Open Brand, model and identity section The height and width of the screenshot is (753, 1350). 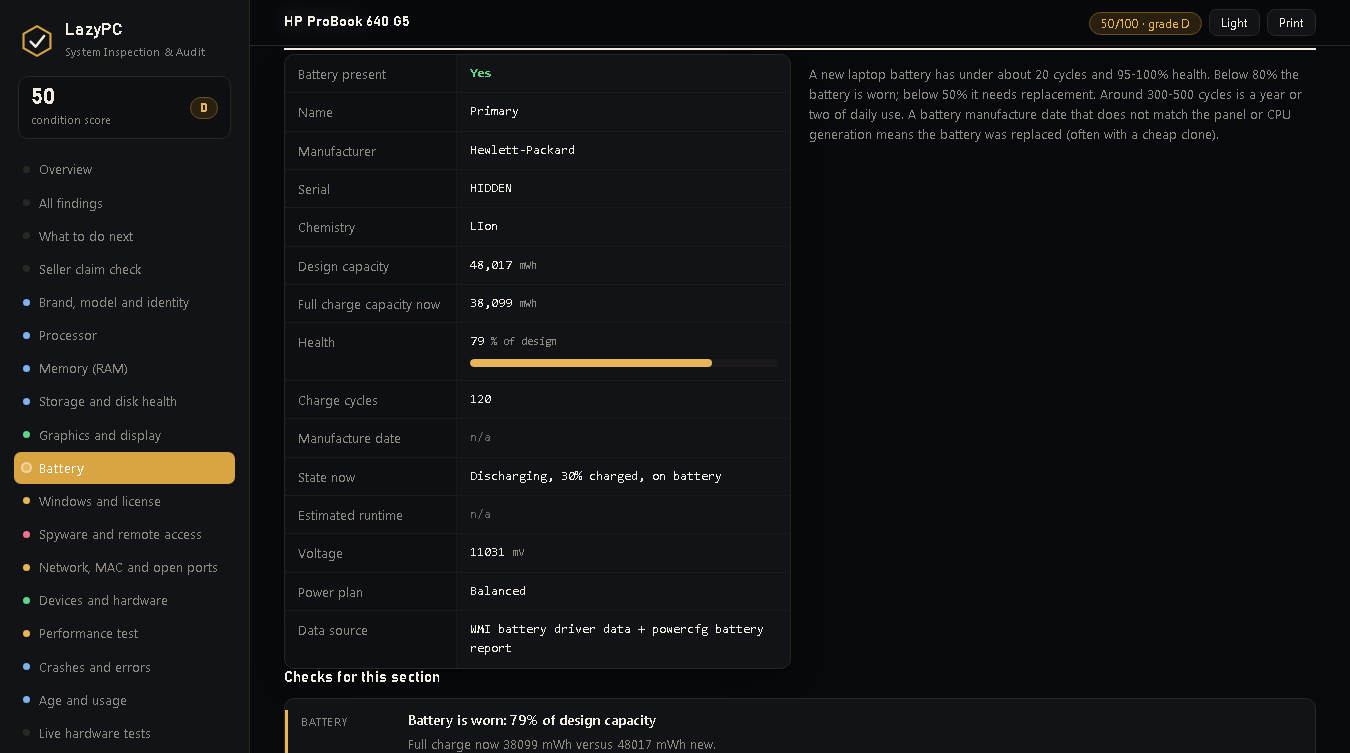point(124,302)
